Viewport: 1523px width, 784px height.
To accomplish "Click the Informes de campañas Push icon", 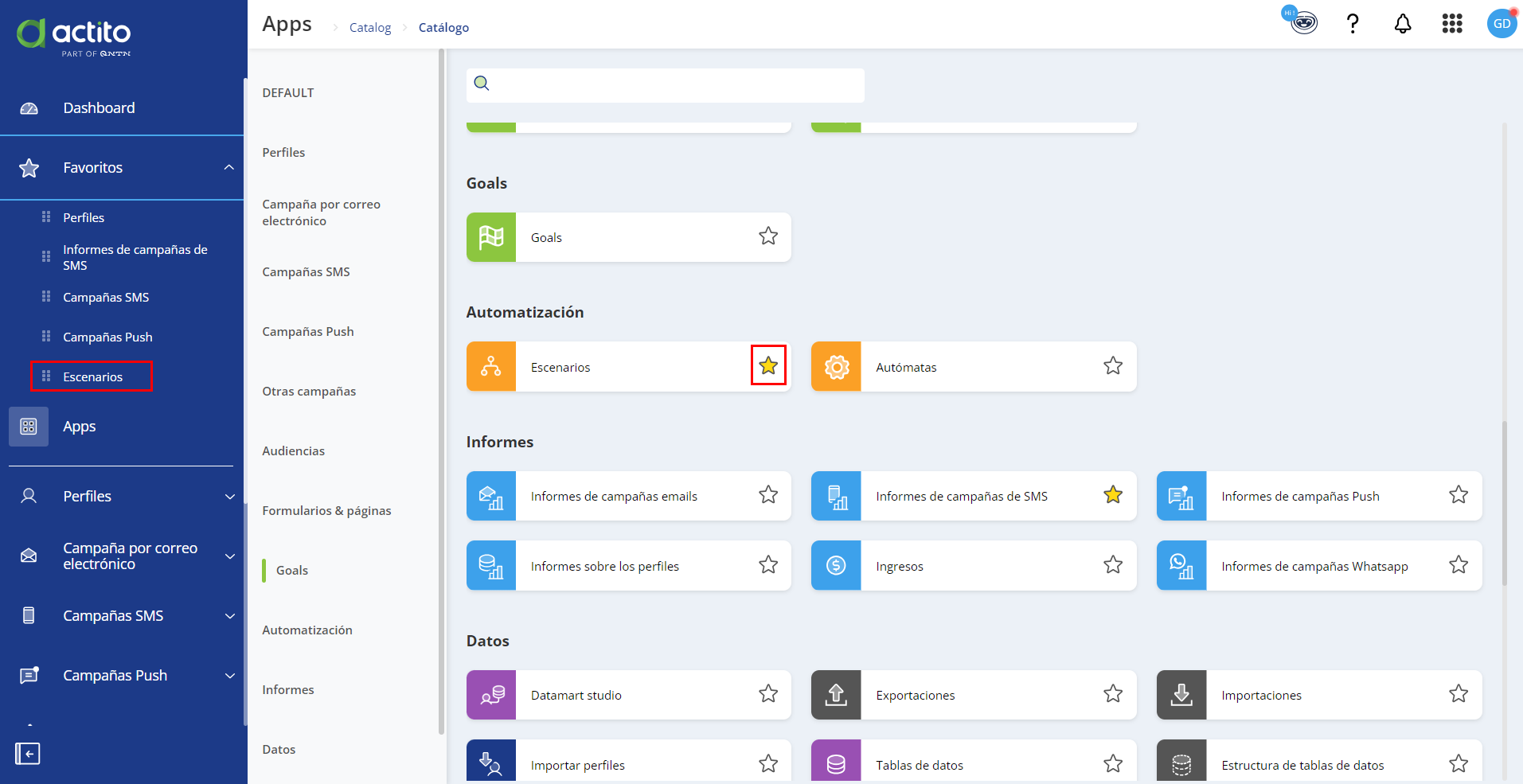I will [x=1181, y=496].
